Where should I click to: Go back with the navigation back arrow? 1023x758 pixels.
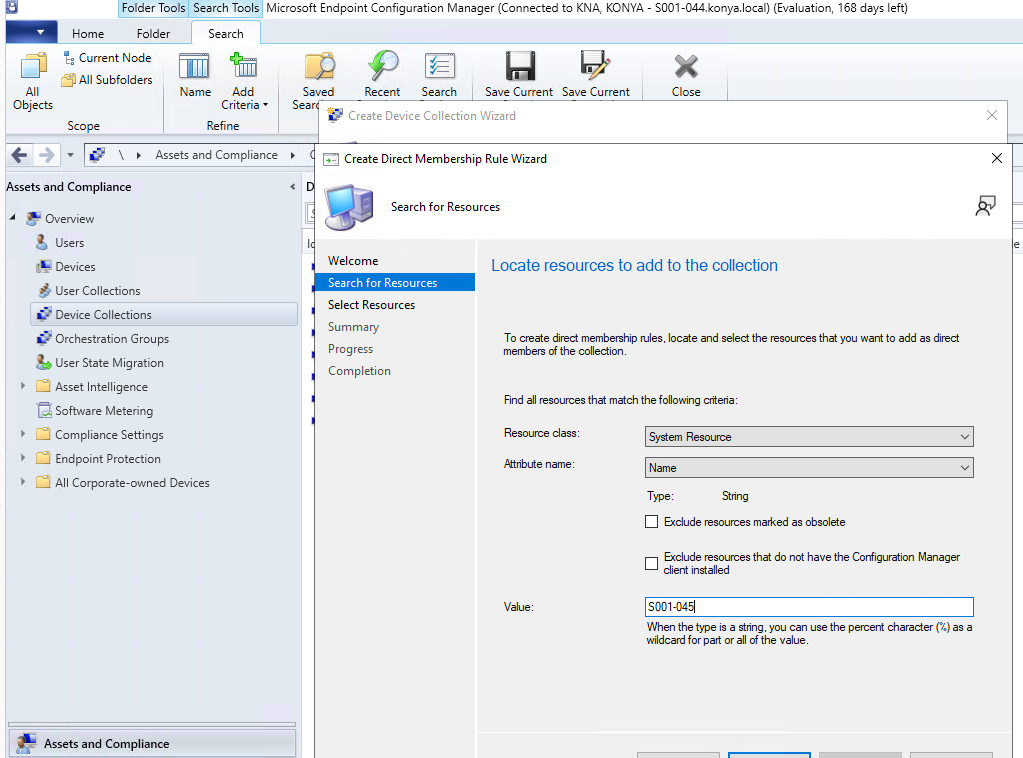20,155
